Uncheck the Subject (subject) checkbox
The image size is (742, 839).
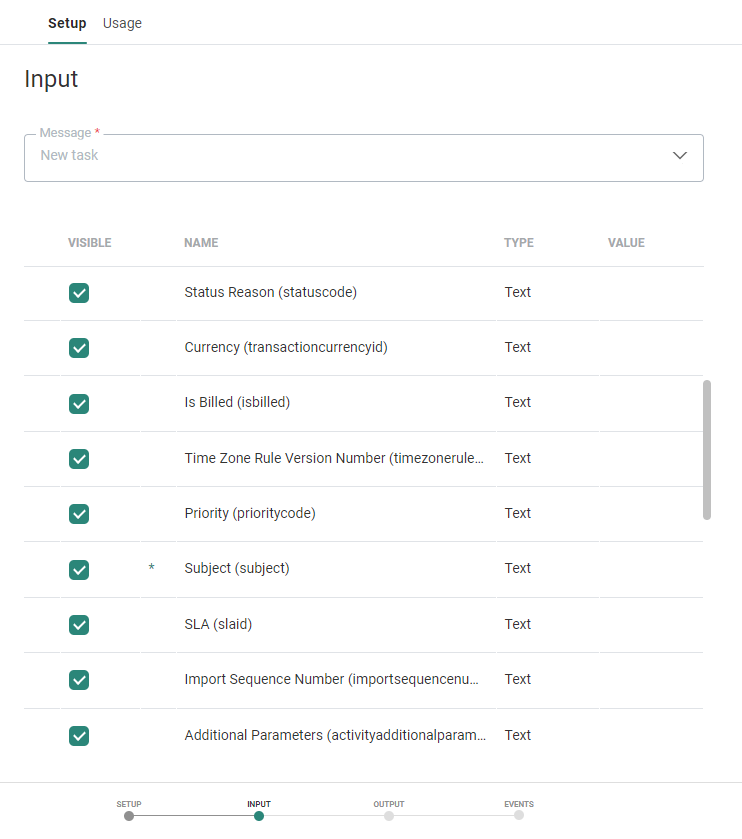79,569
